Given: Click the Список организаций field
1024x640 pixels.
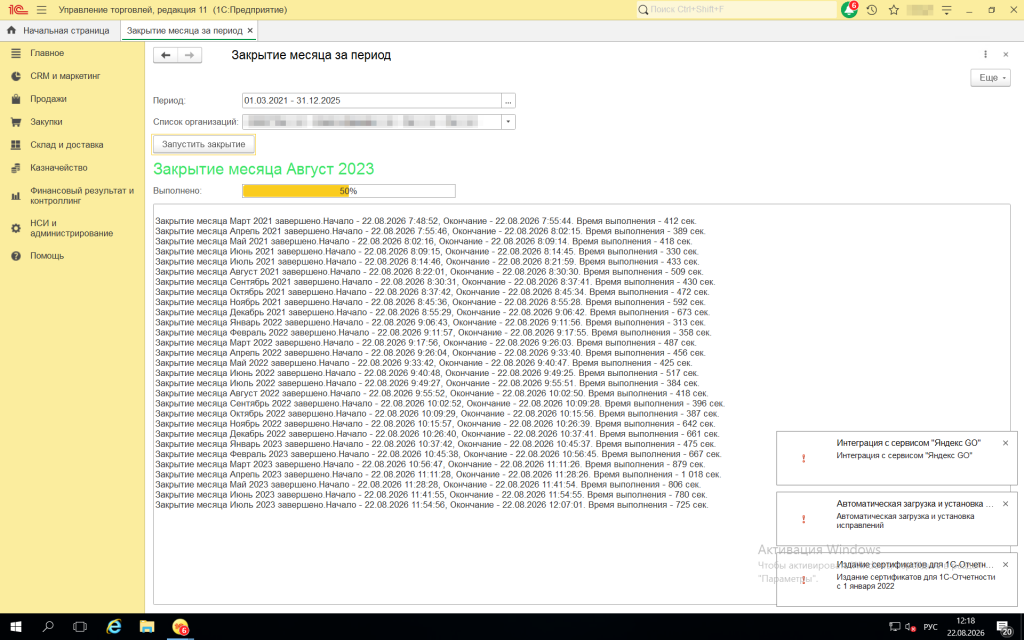Looking at the screenshot, I should coord(371,121).
